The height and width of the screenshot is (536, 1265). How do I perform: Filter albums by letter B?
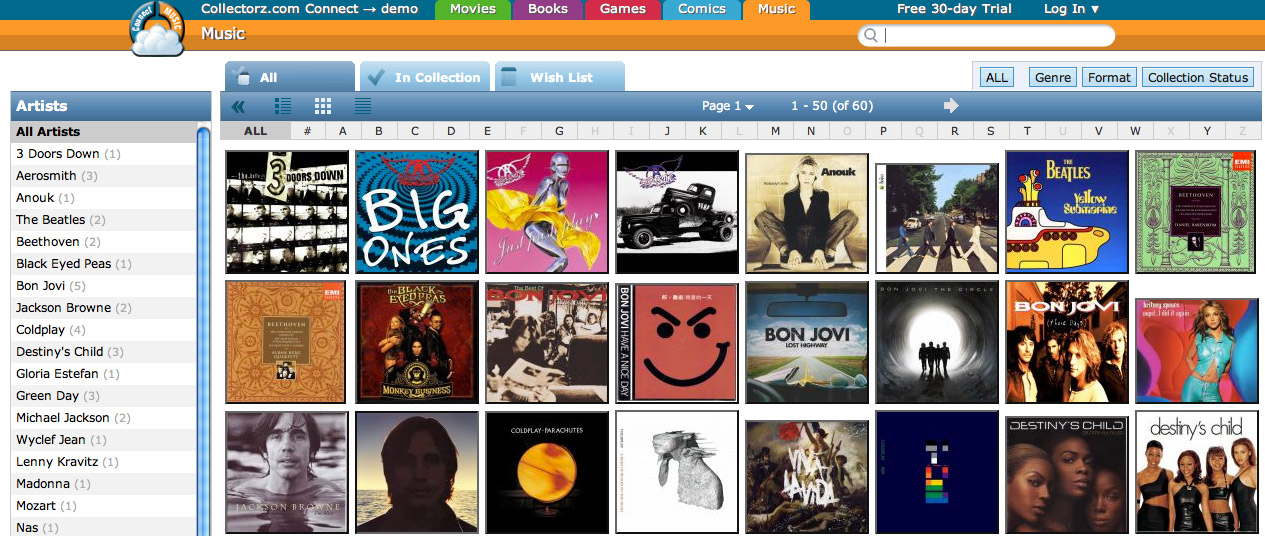coord(379,131)
